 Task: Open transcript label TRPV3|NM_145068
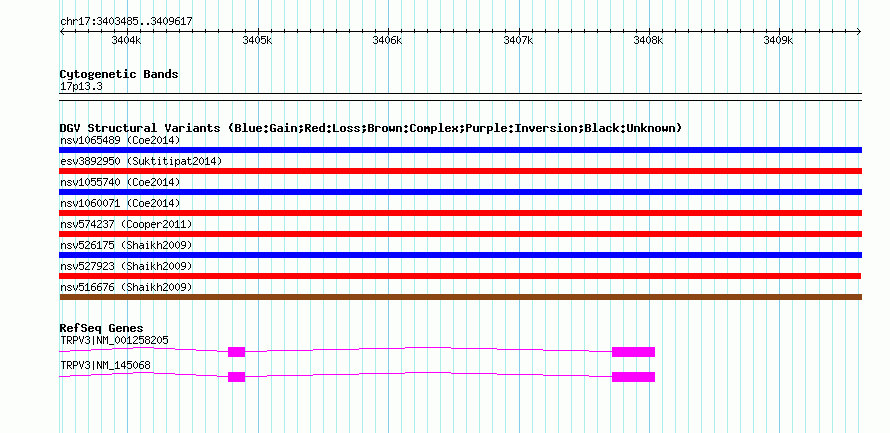(x=106, y=365)
